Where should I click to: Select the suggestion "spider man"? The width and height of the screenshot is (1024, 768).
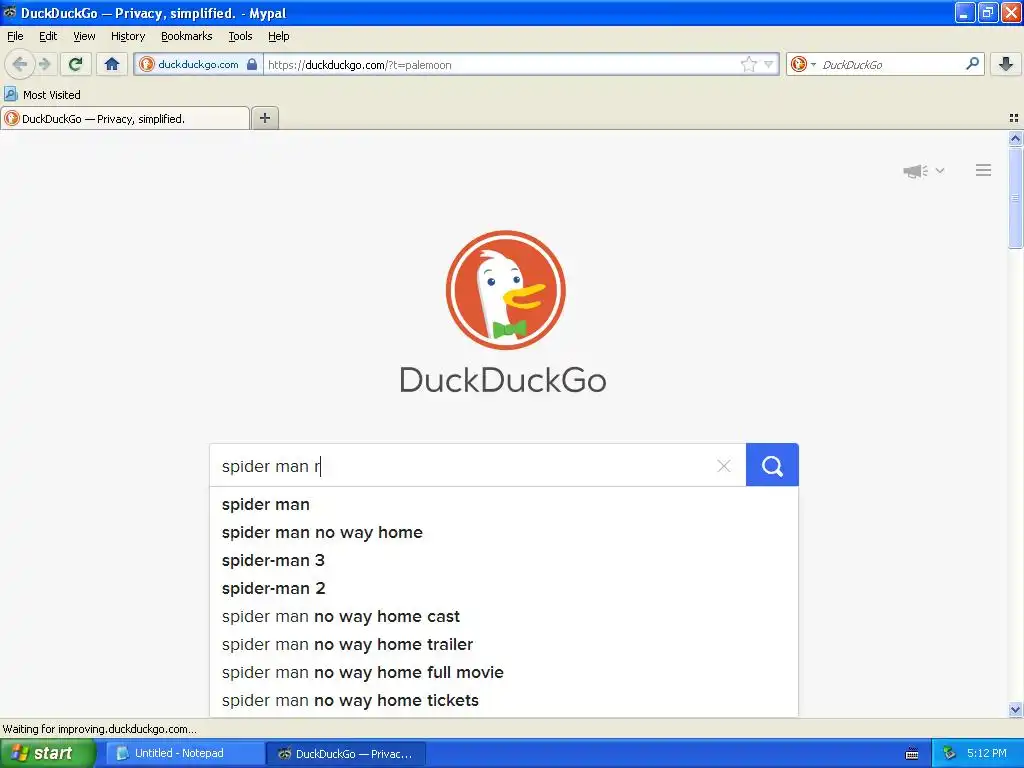click(x=504, y=504)
